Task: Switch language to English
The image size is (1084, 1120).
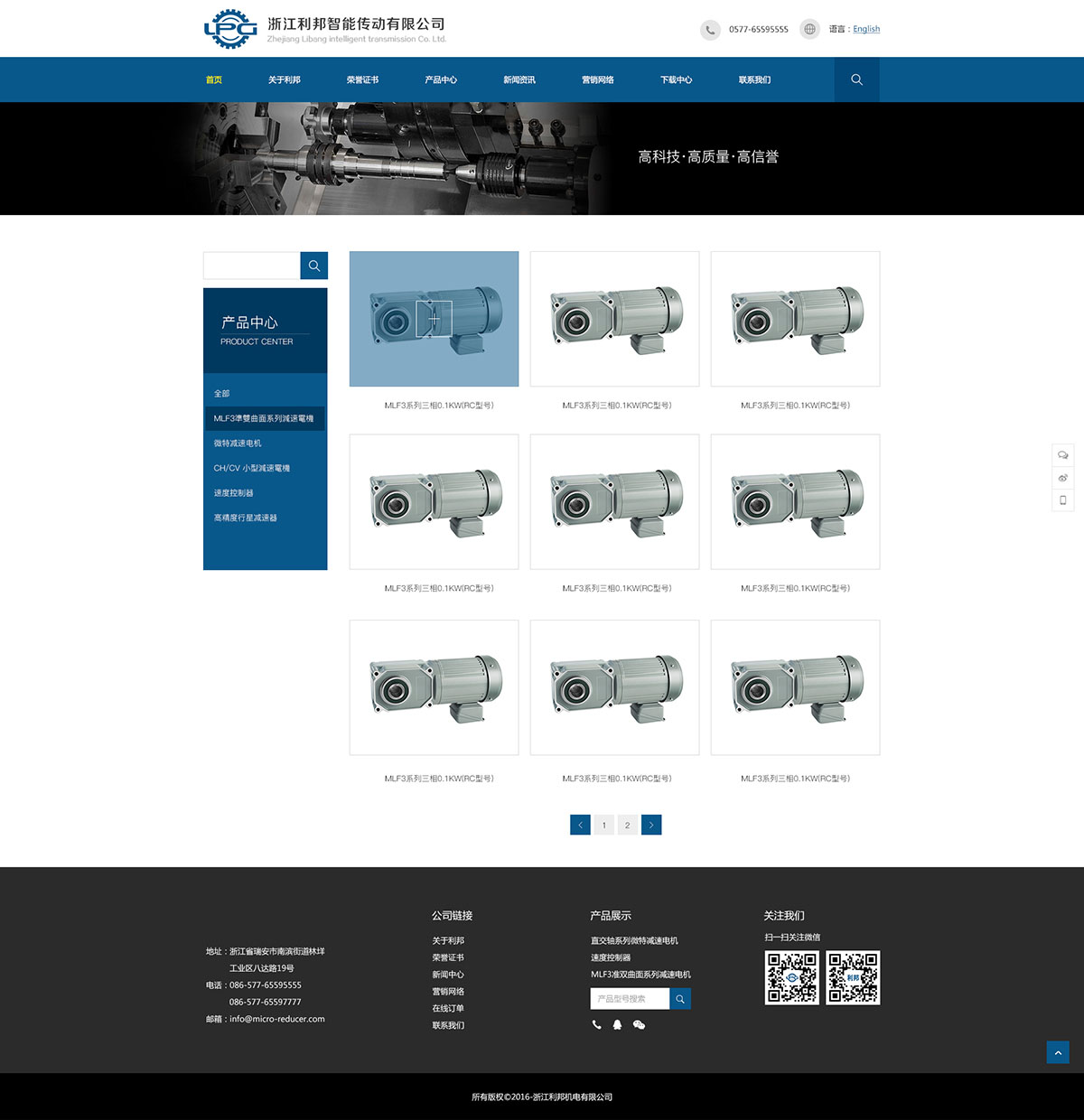Action: pyautogui.click(x=865, y=29)
